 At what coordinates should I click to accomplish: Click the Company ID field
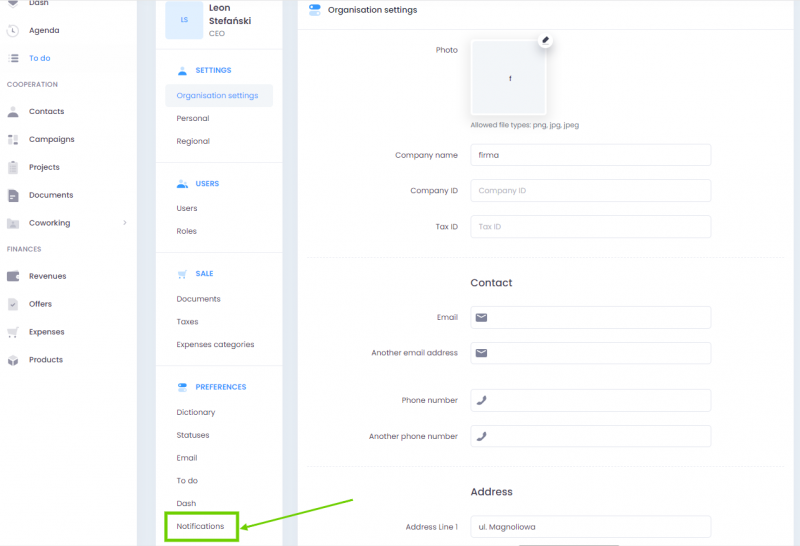pyautogui.click(x=590, y=191)
